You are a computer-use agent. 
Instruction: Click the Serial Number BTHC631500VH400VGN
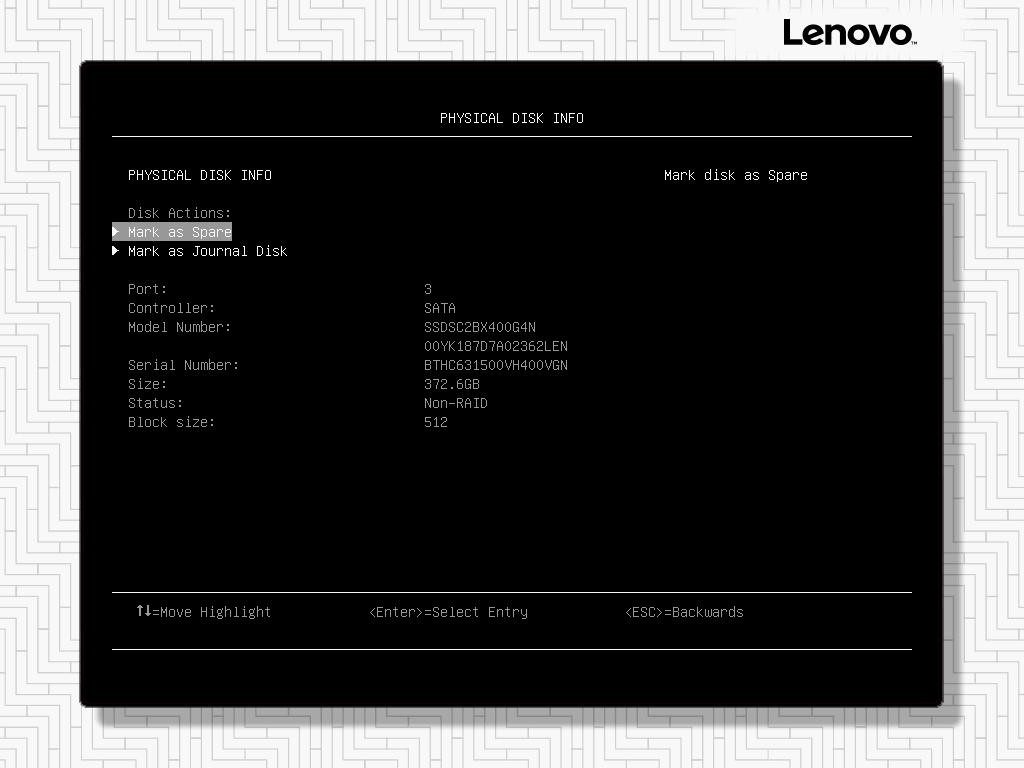(x=496, y=365)
